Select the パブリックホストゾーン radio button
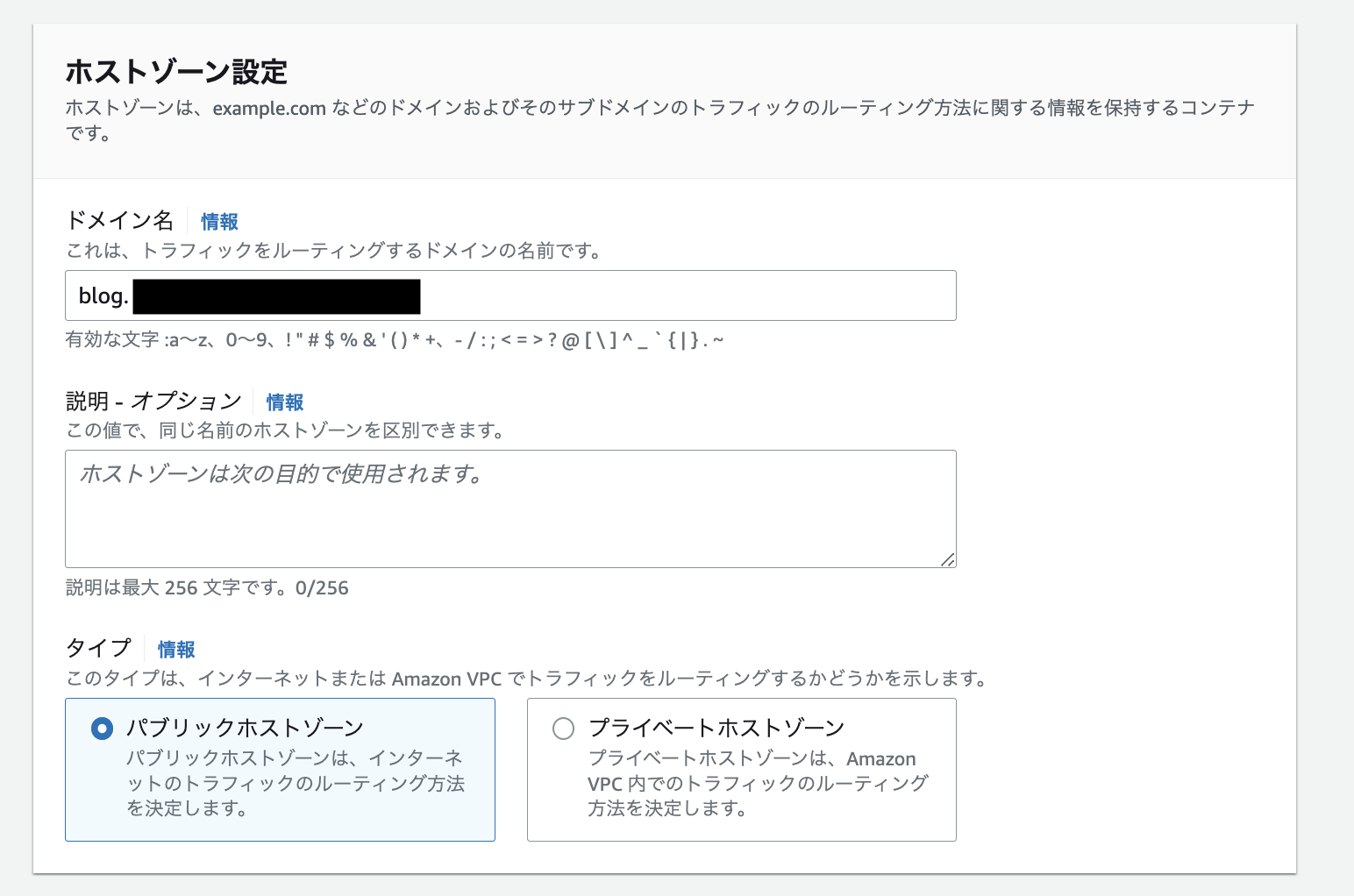Screen dimensions: 1354x896 coord(103,729)
